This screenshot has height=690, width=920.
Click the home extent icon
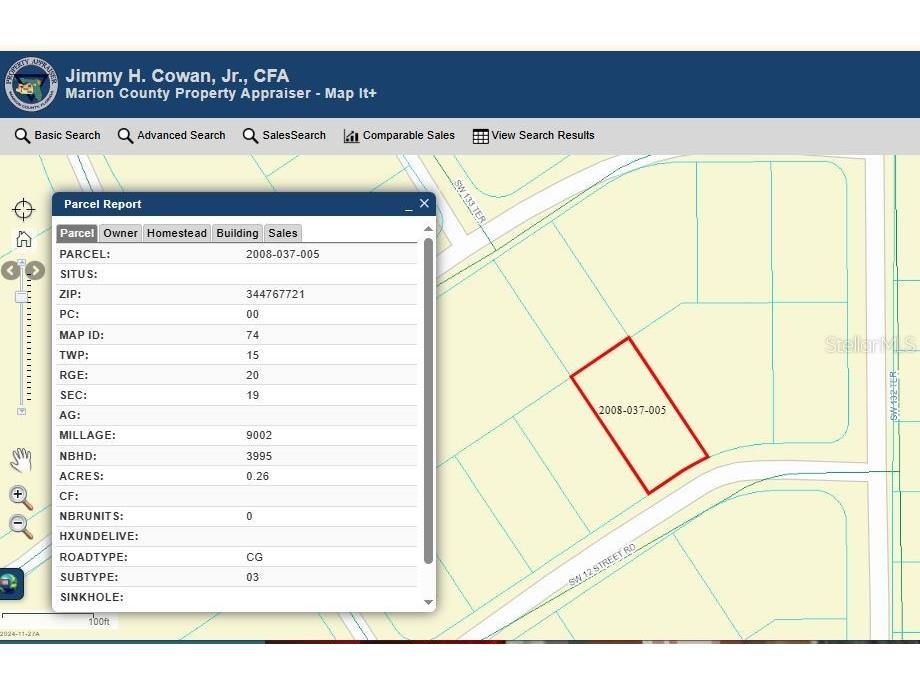23,239
